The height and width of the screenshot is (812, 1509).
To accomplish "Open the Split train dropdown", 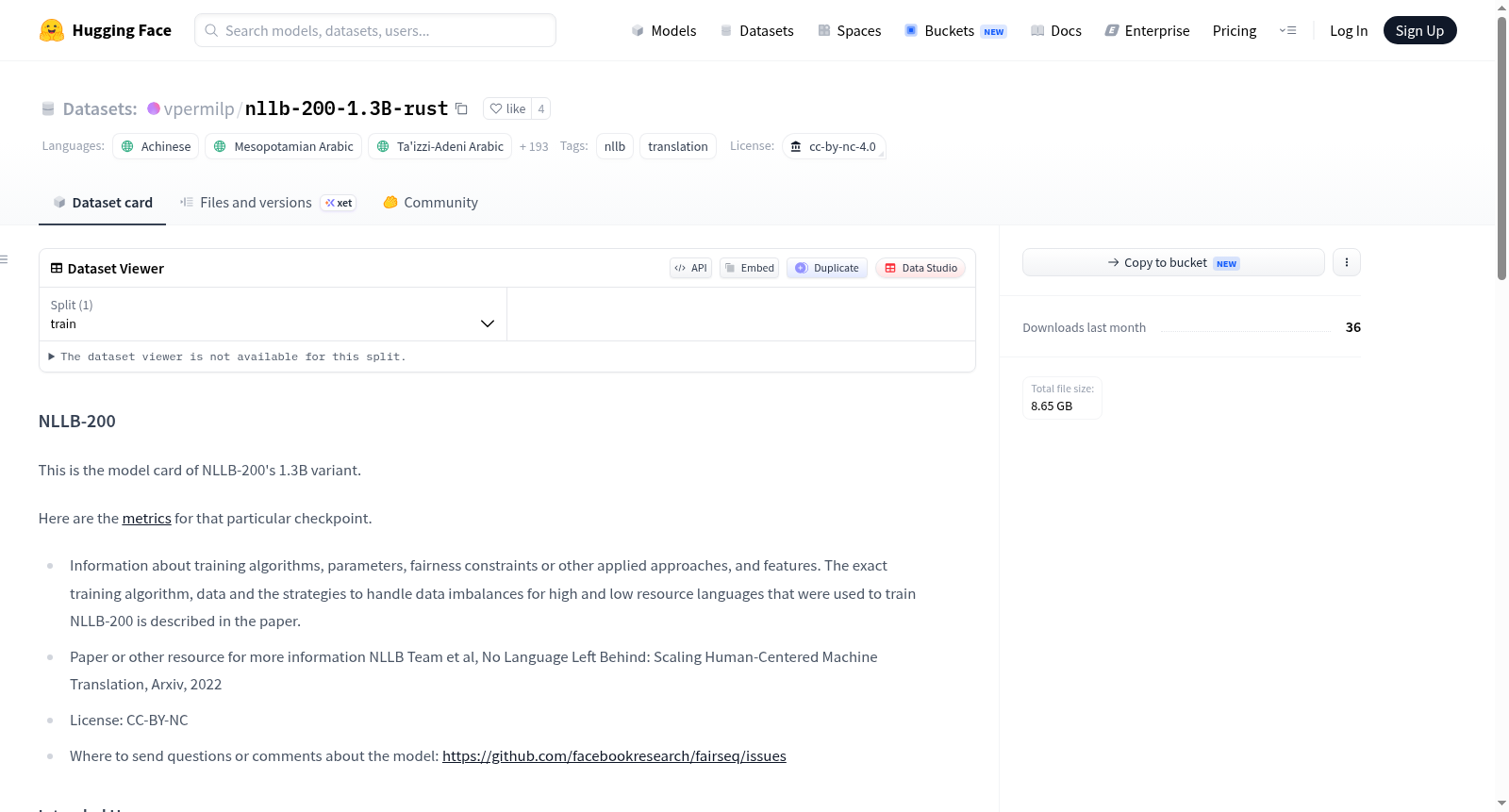I will coord(273,314).
